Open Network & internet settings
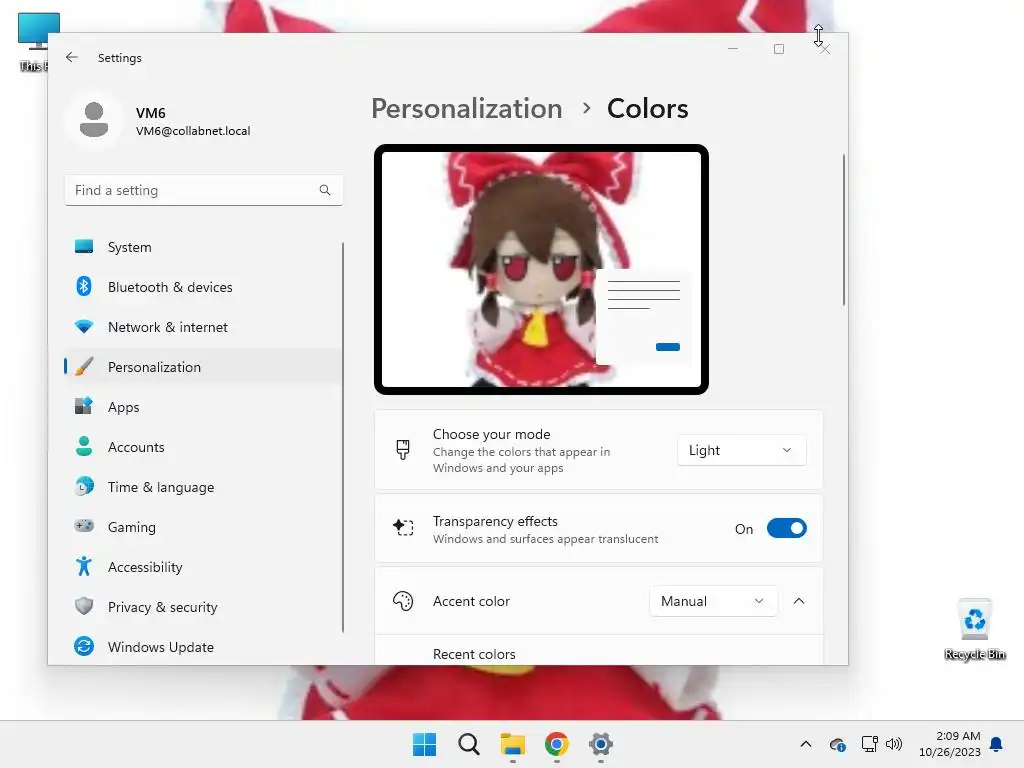The height and width of the screenshot is (768, 1024). 203,327
